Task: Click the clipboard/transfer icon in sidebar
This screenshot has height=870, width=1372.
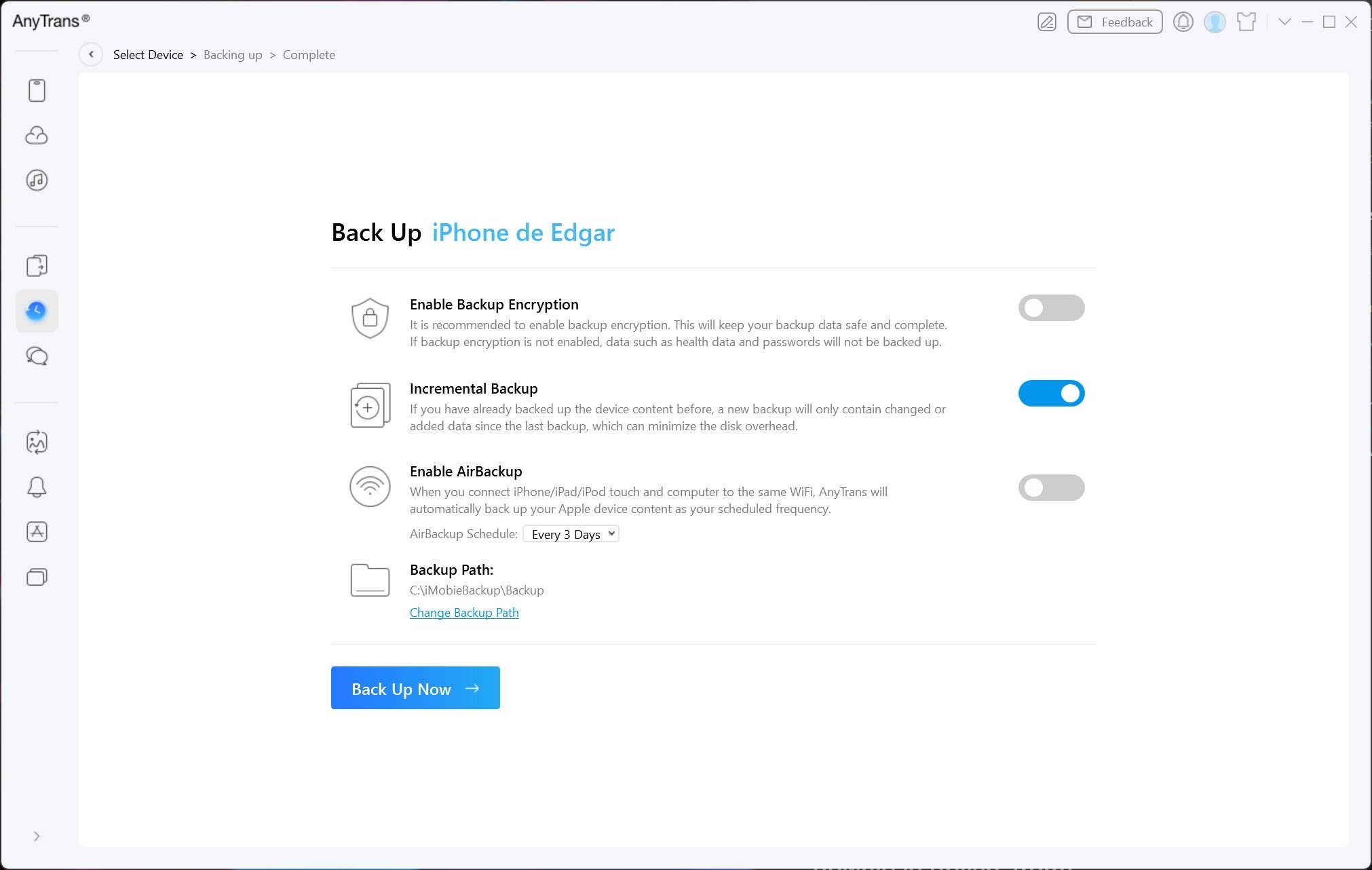Action: click(37, 266)
